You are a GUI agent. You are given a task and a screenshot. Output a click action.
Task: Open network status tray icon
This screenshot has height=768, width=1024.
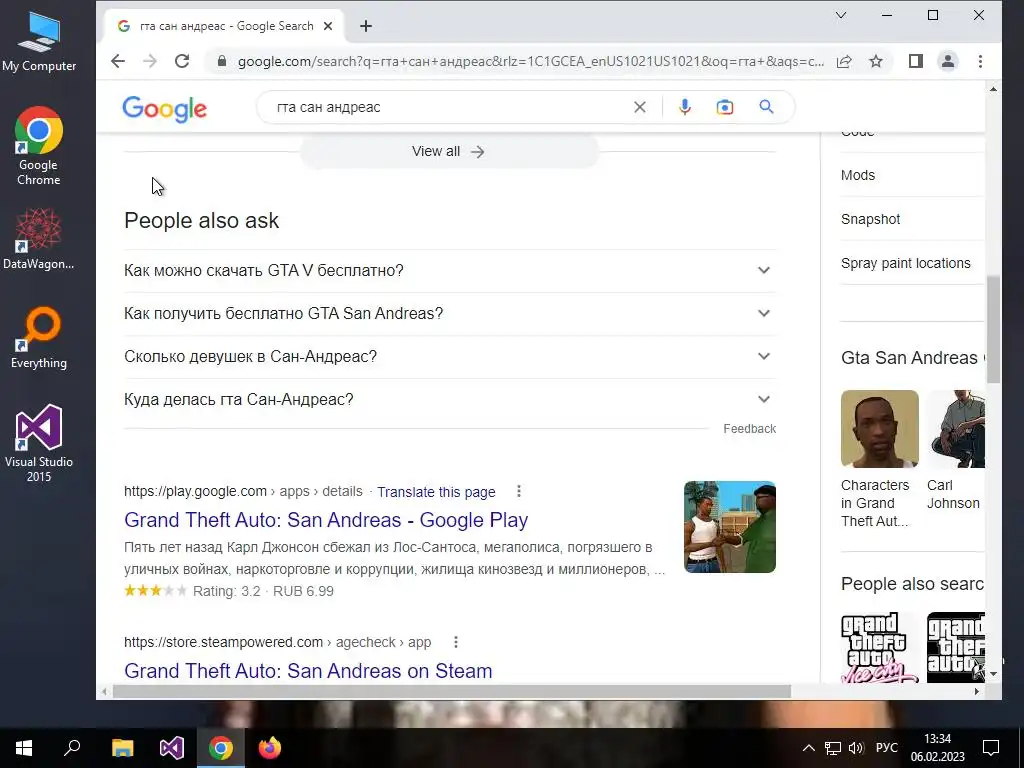point(833,748)
